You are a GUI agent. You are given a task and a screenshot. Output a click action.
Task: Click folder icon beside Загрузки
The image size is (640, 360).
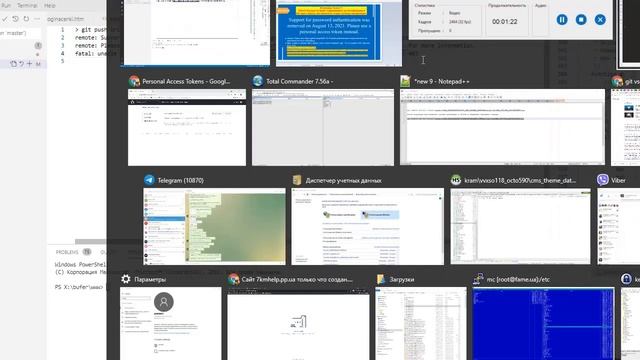(381, 279)
